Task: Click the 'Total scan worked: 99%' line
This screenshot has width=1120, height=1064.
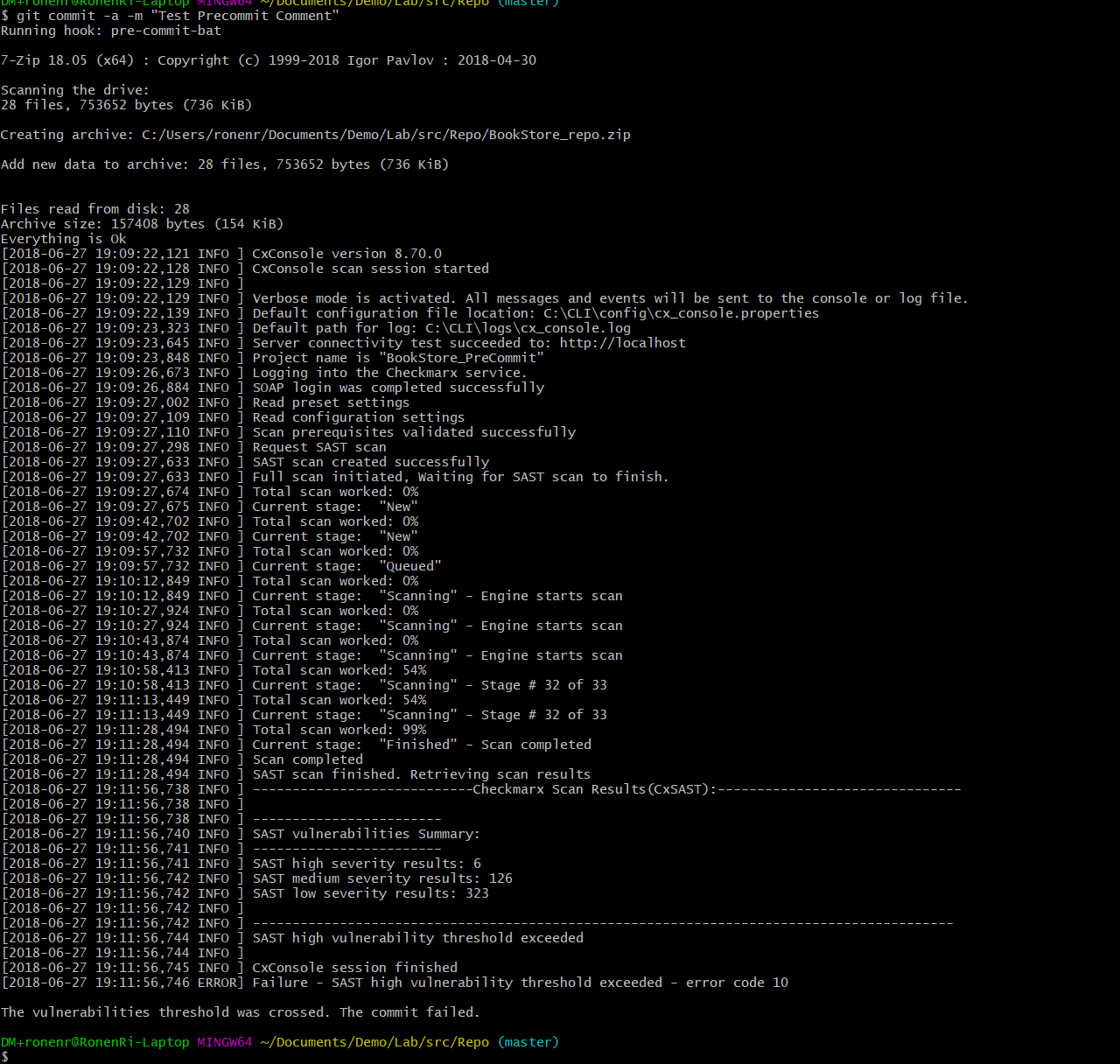Action: coord(339,730)
